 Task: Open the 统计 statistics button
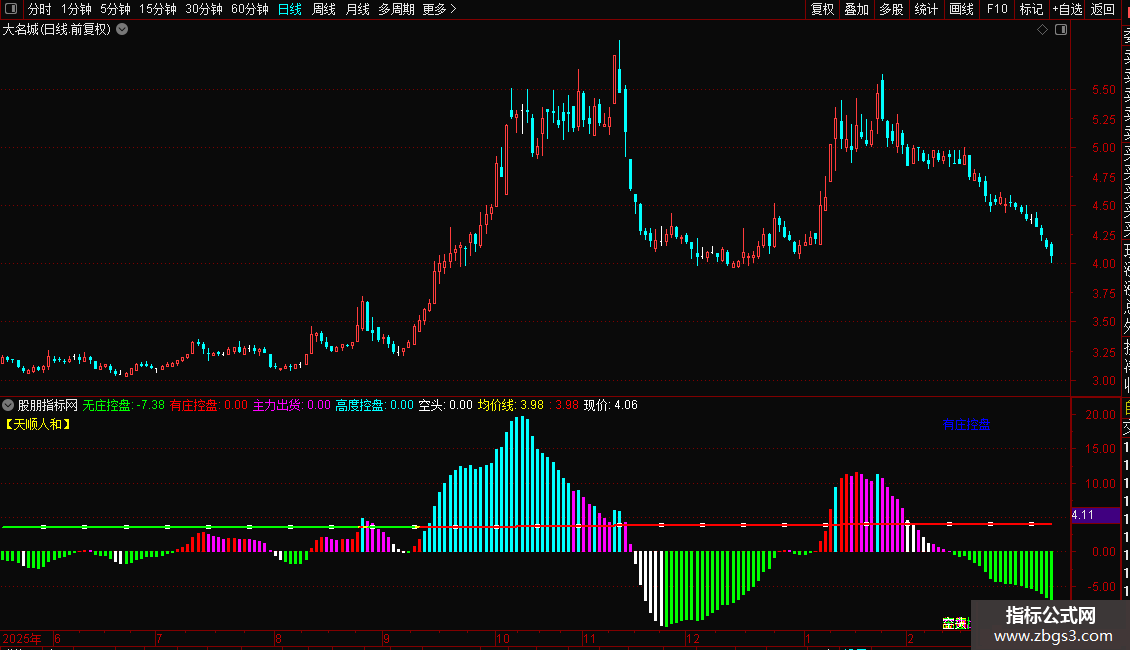[x=926, y=9]
